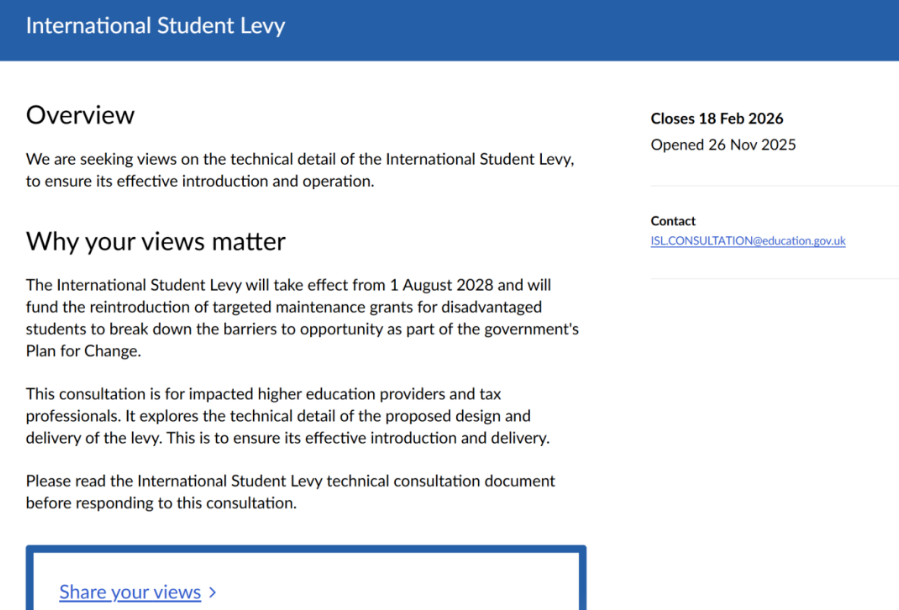Click the International Student Levy header title
The image size is (899, 610).
155,26
